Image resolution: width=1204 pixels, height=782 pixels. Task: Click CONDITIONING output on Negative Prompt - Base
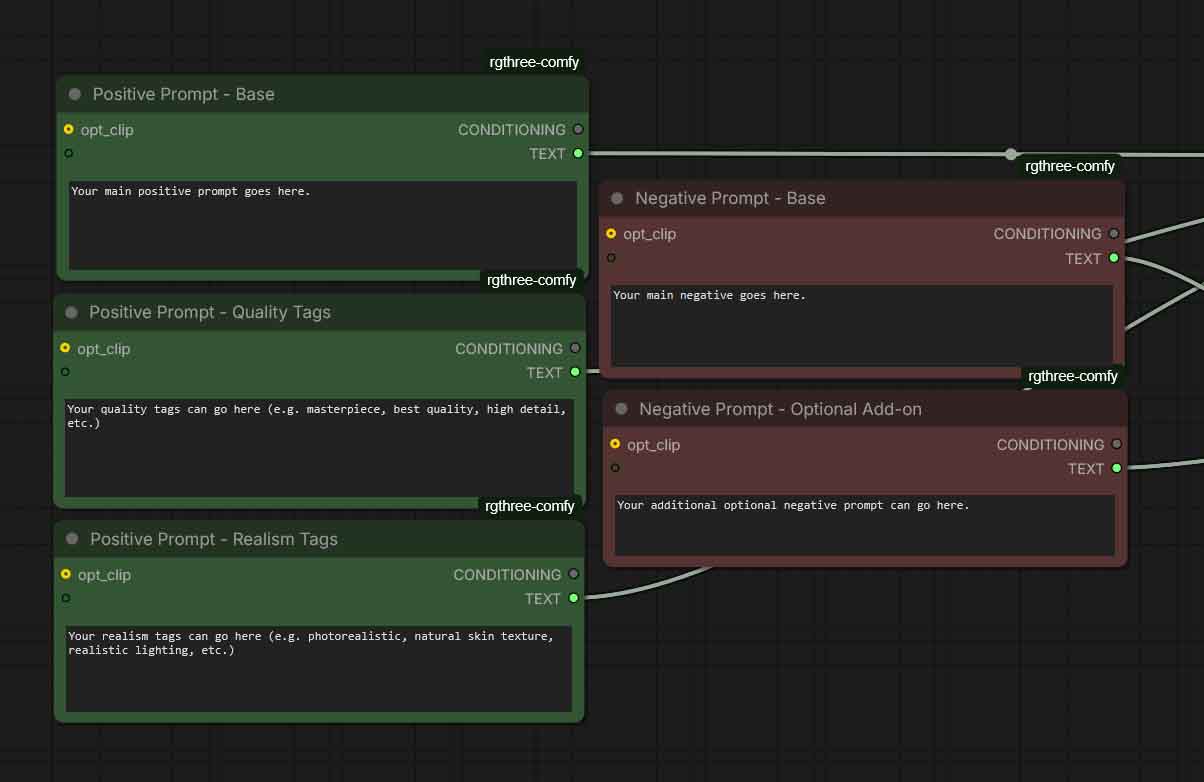(x=1114, y=234)
